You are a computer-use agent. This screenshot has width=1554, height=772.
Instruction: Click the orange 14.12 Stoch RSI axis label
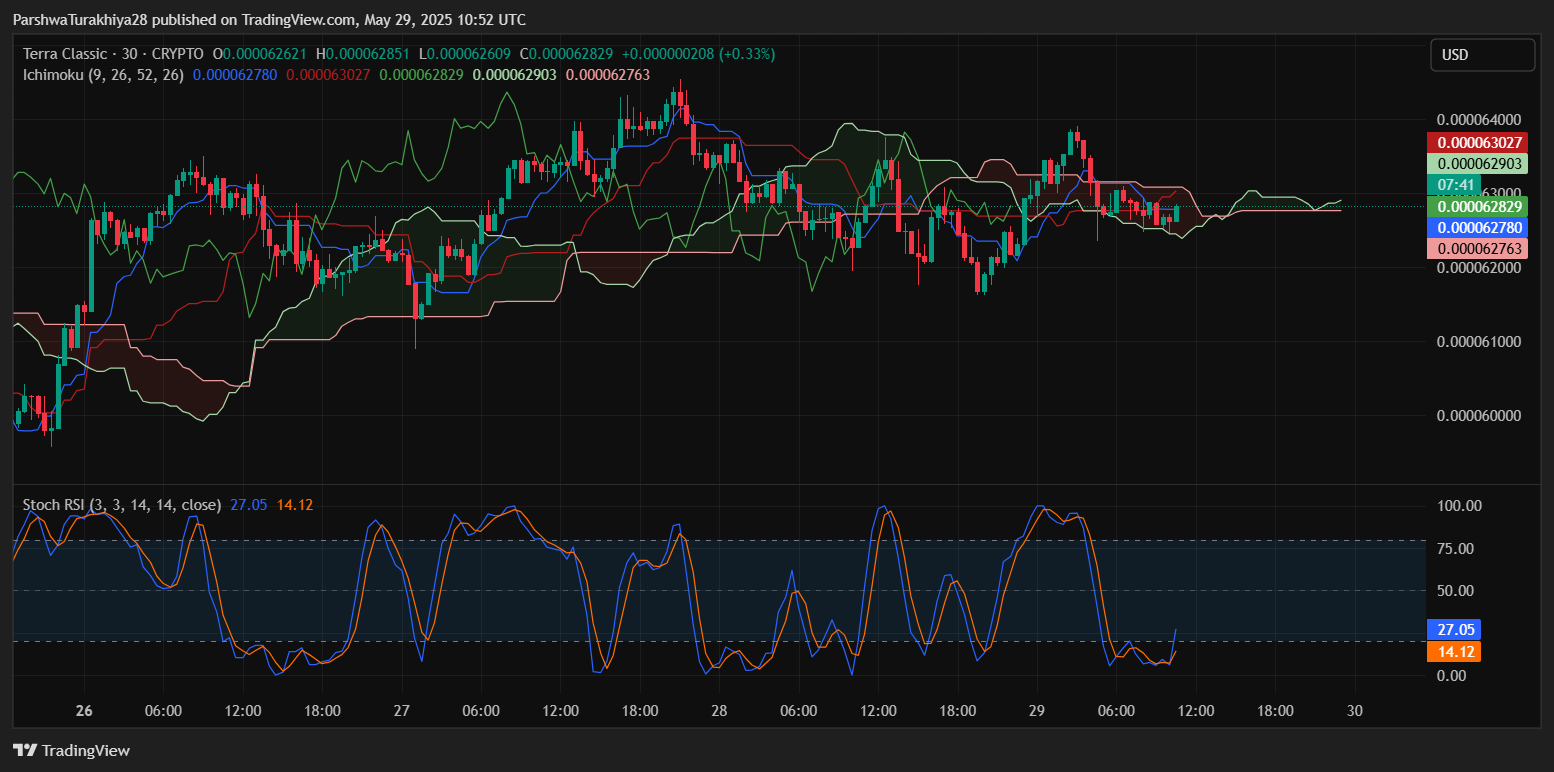pyautogui.click(x=1453, y=652)
